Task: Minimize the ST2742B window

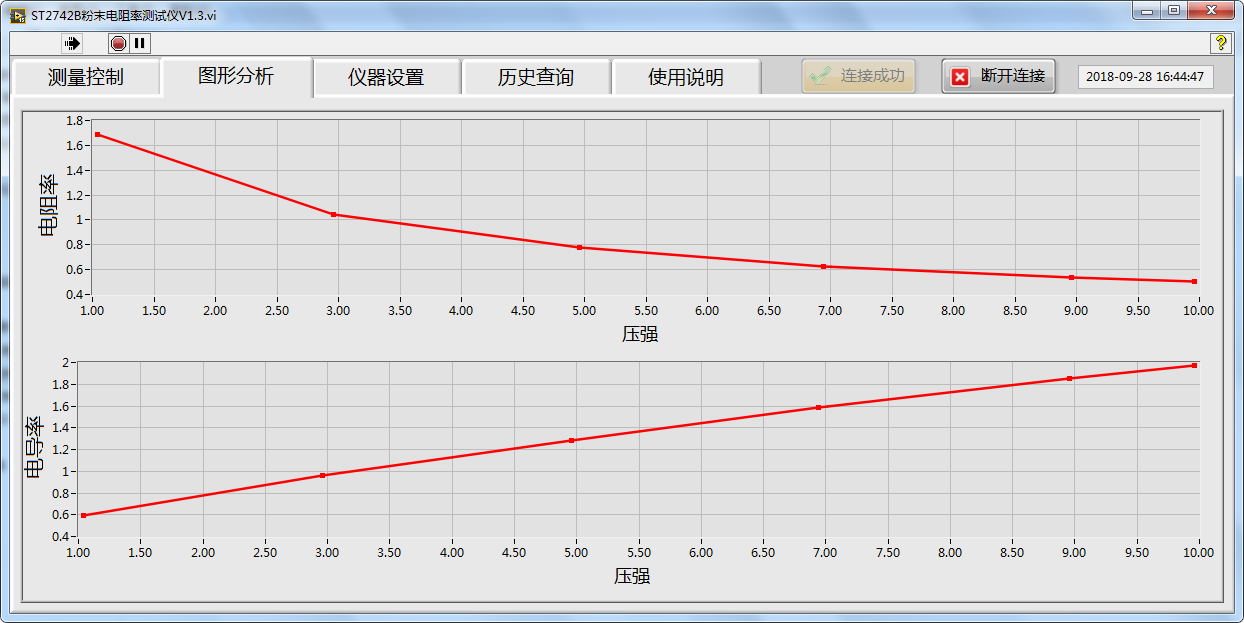Action: point(1147,10)
